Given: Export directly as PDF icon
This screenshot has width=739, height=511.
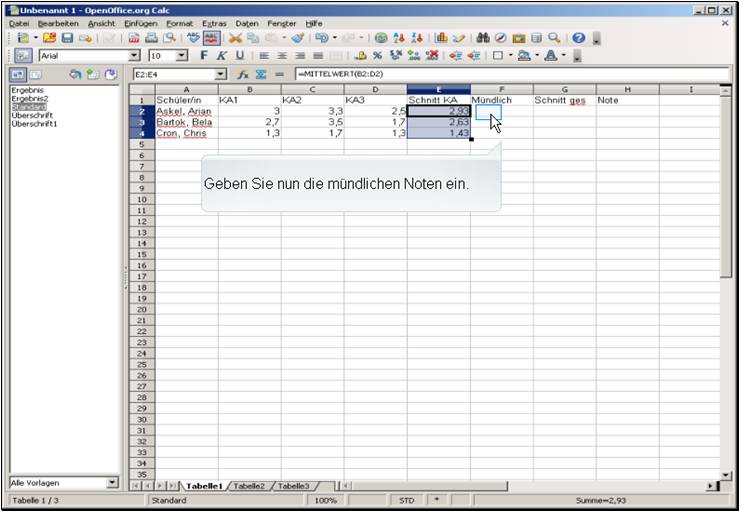Looking at the screenshot, I should point(134,38).
